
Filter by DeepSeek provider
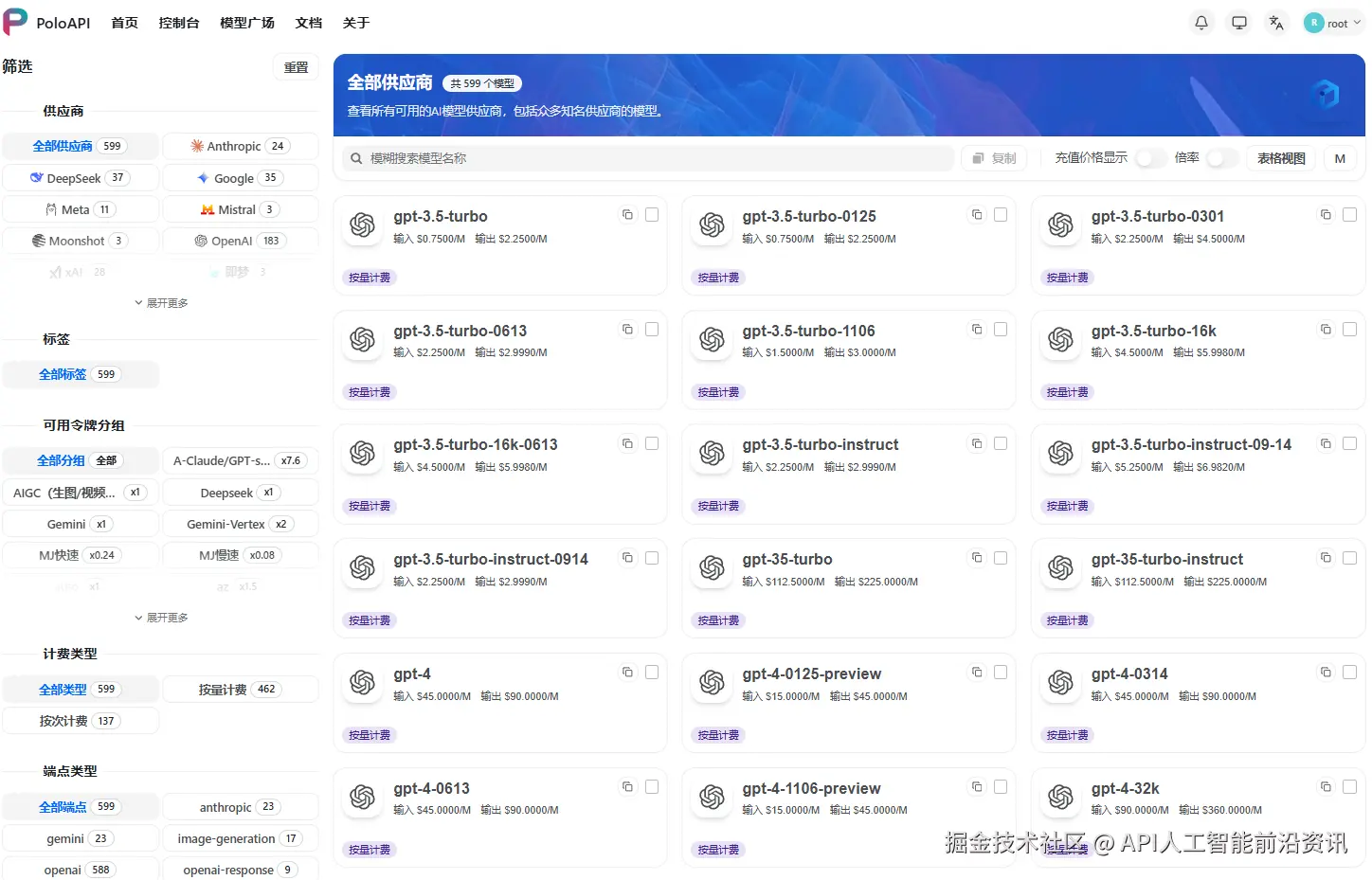pyautogui.click(x=81, y=178)
